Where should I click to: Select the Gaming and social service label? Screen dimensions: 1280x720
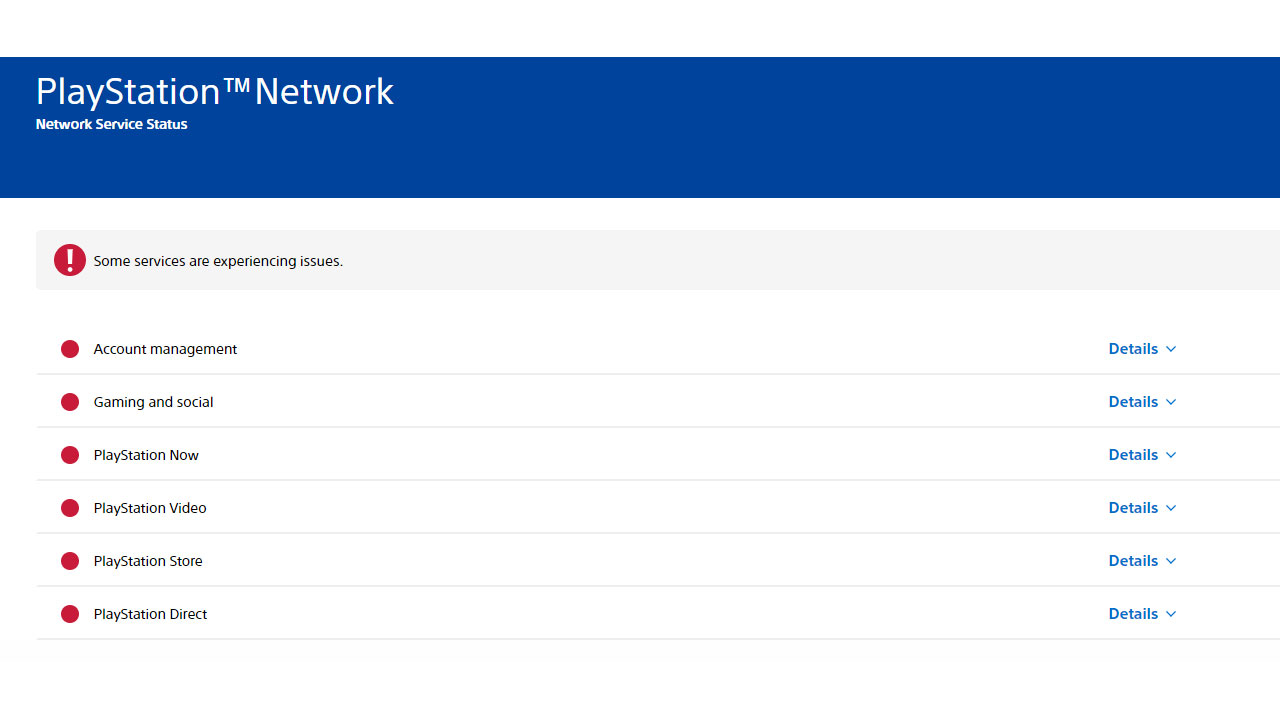click(153, 402)
